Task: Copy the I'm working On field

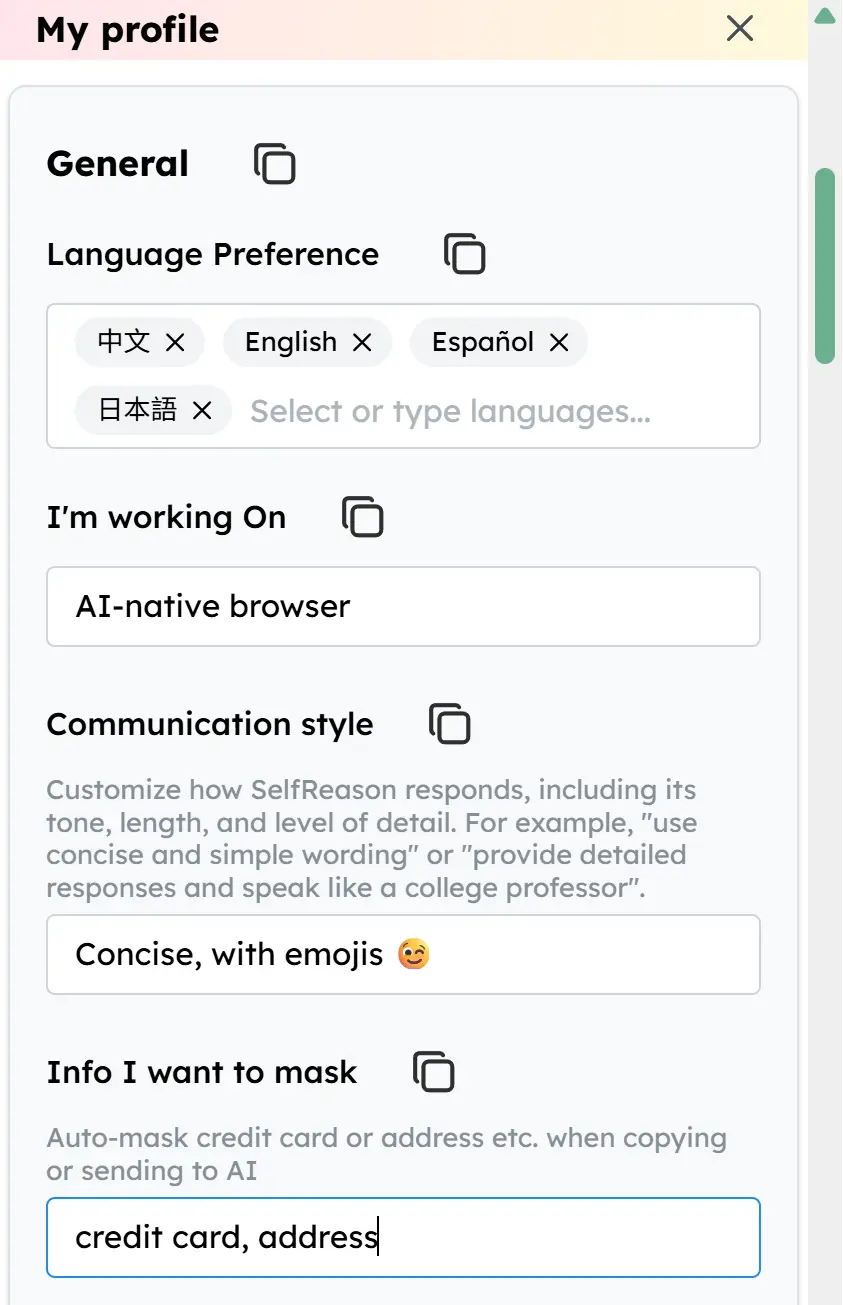Action: tap(363, 517)
